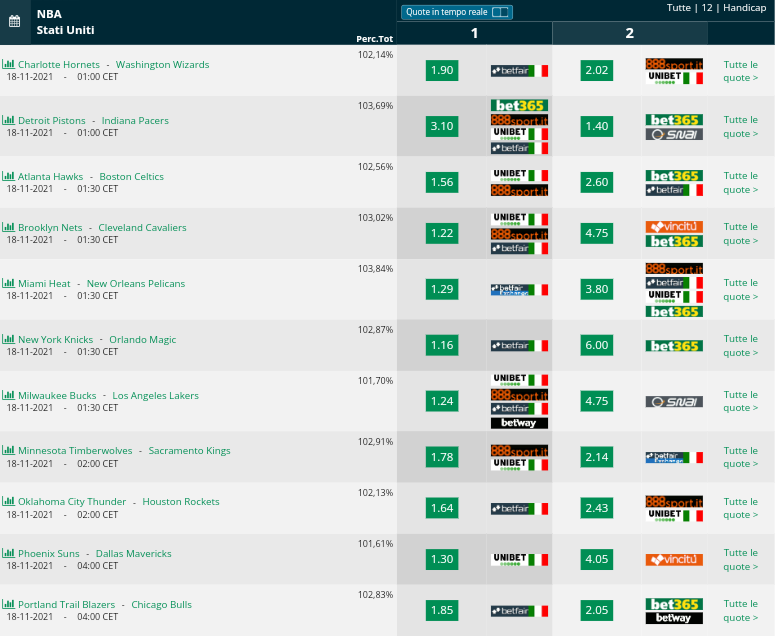
Task: Toggle the Quote in tempo reale switch
Action: (500, 12)
